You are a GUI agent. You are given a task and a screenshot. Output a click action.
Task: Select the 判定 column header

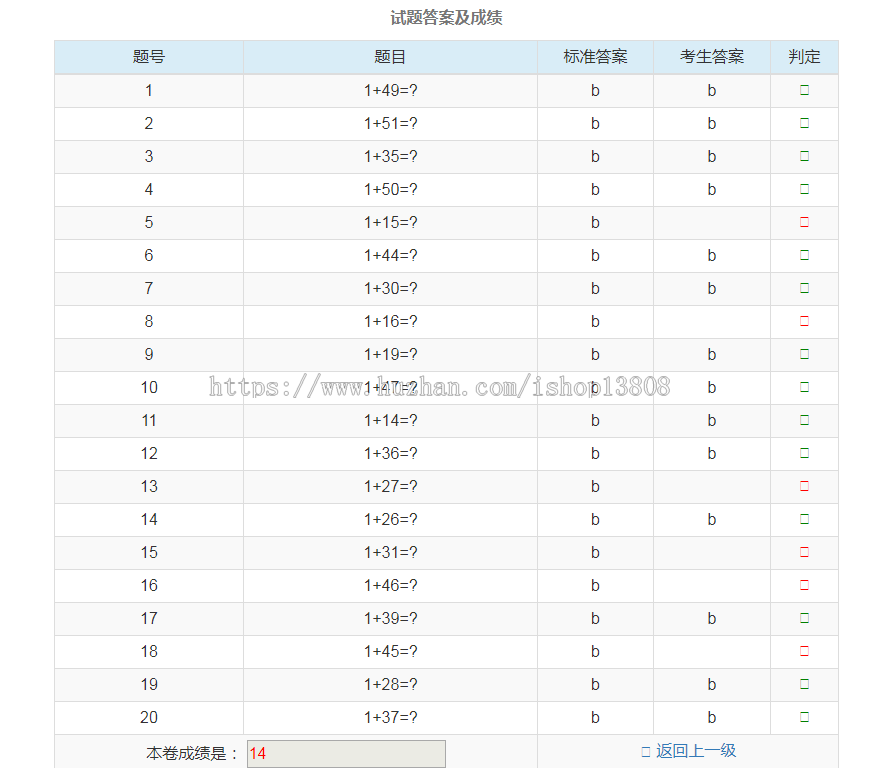[803, 57]
